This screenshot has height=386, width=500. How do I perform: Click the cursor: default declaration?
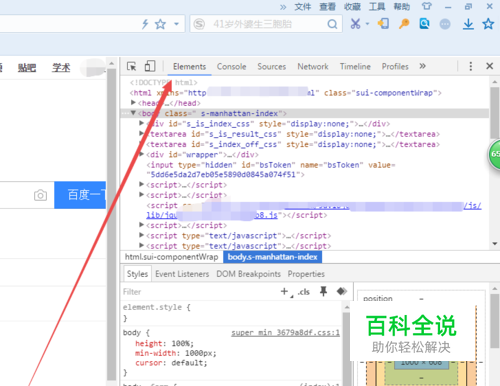171,363
